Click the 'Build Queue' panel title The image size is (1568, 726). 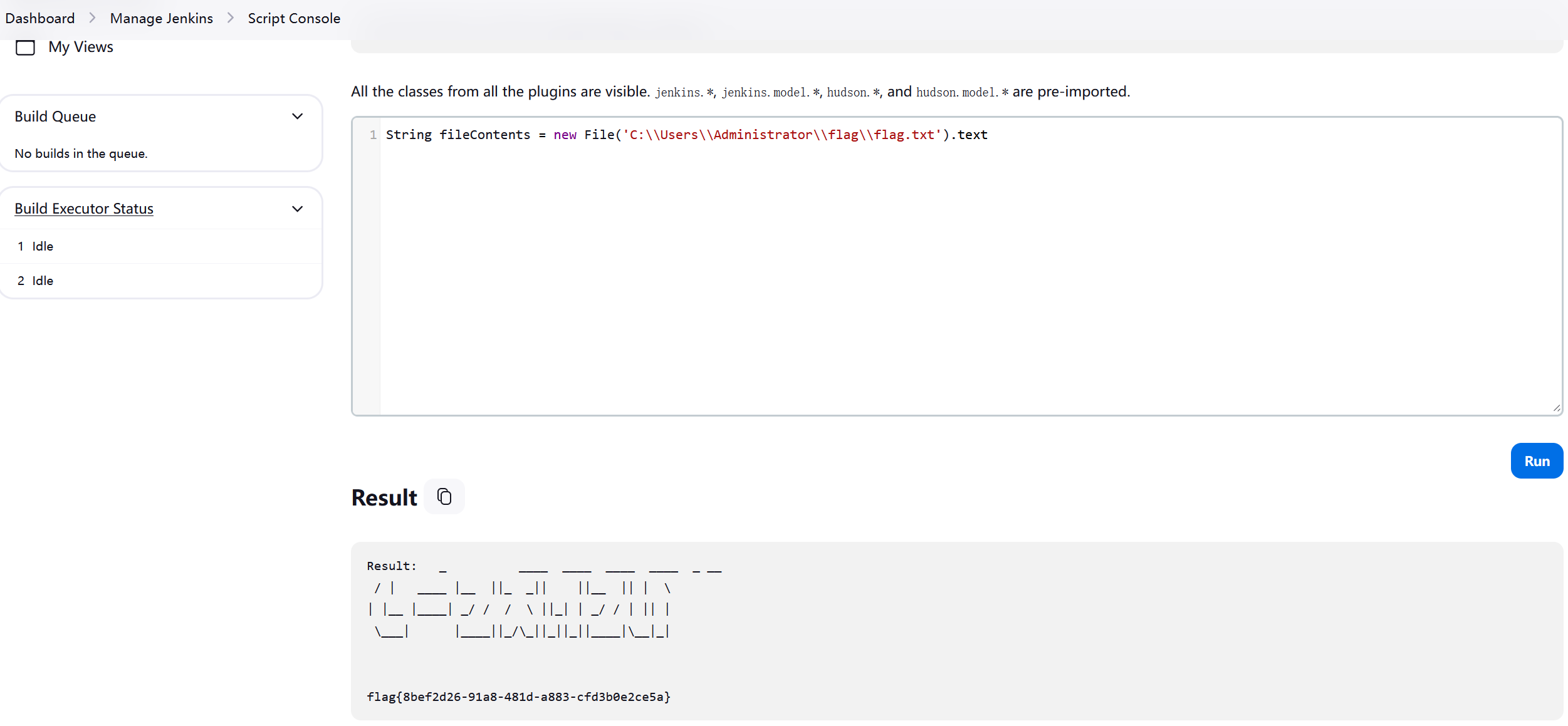click(55, 117)
